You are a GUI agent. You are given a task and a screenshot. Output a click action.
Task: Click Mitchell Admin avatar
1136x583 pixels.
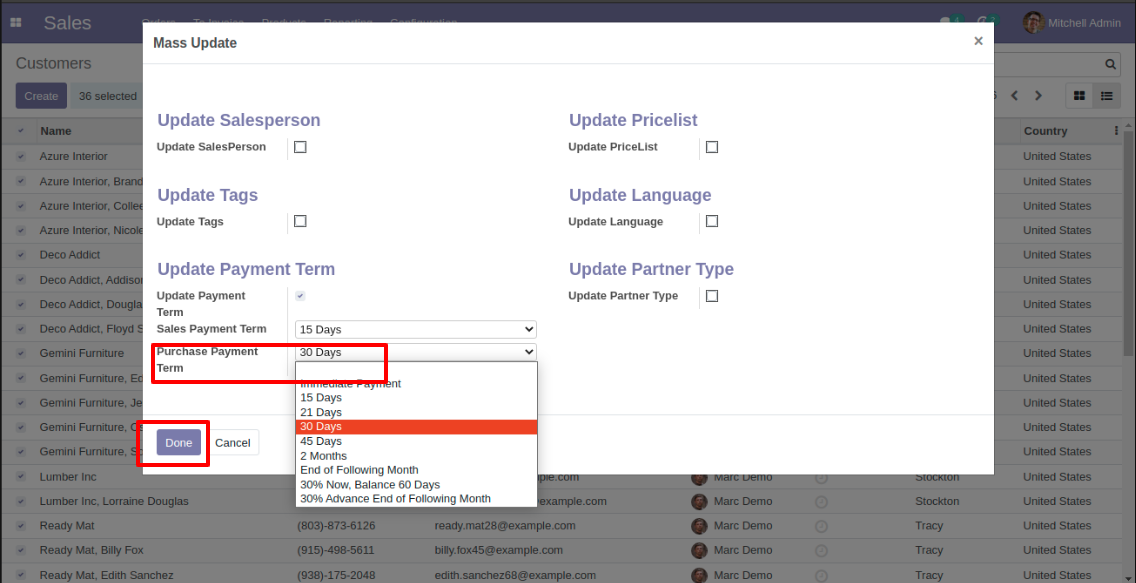click(1033, 23)
